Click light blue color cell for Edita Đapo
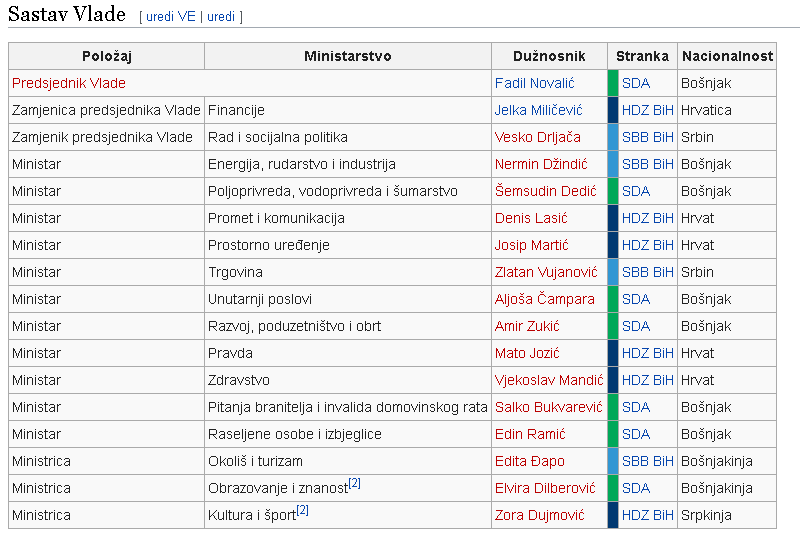The image size is (800, 541). (613, 461)
